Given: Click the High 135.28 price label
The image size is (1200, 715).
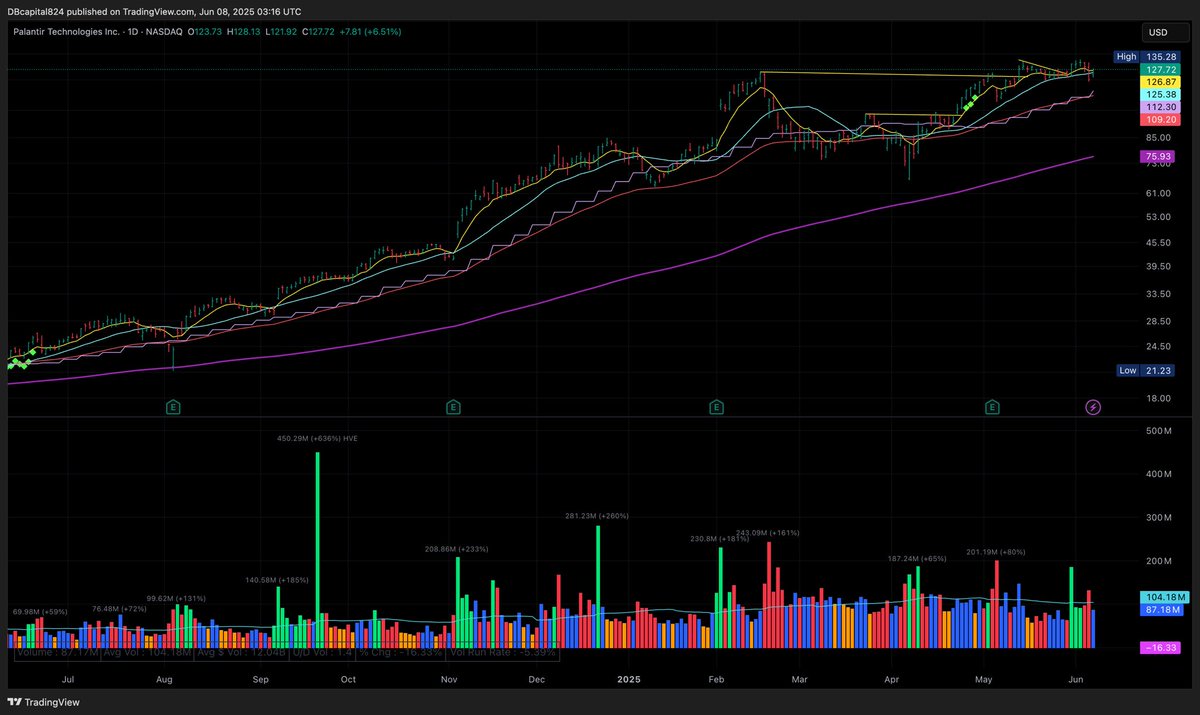Looking at the screenshot, I should click(1147, 57).
